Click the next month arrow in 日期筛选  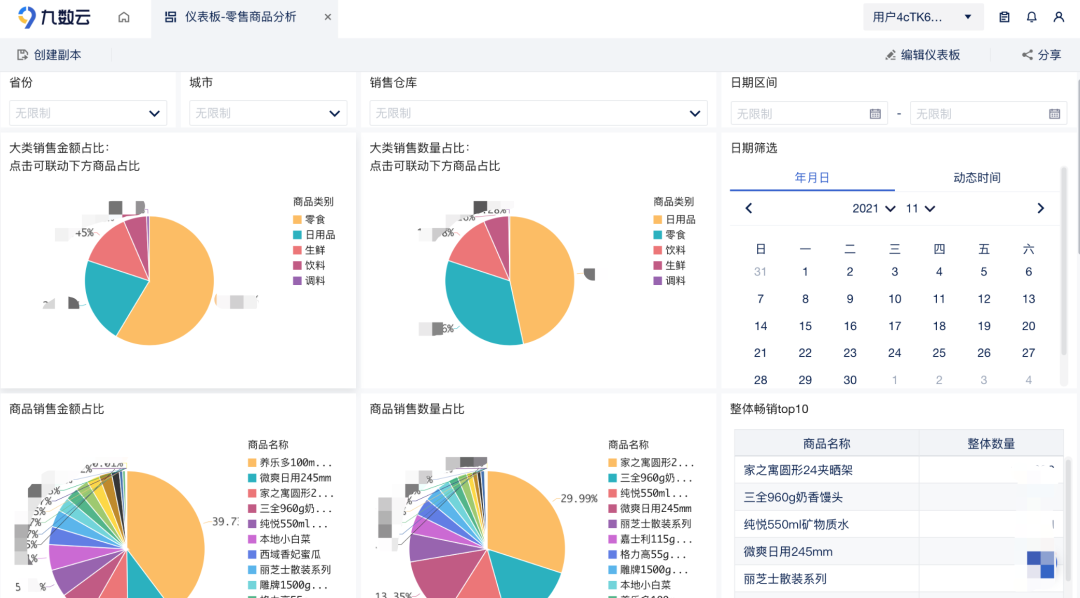(1043, 208)
